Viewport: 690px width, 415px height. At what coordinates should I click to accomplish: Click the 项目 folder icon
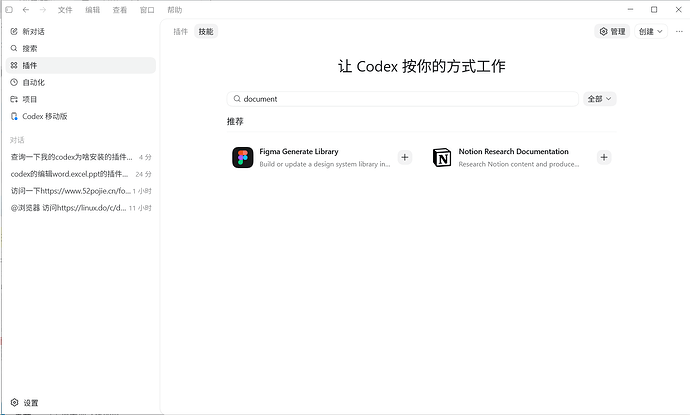[14, 99]
